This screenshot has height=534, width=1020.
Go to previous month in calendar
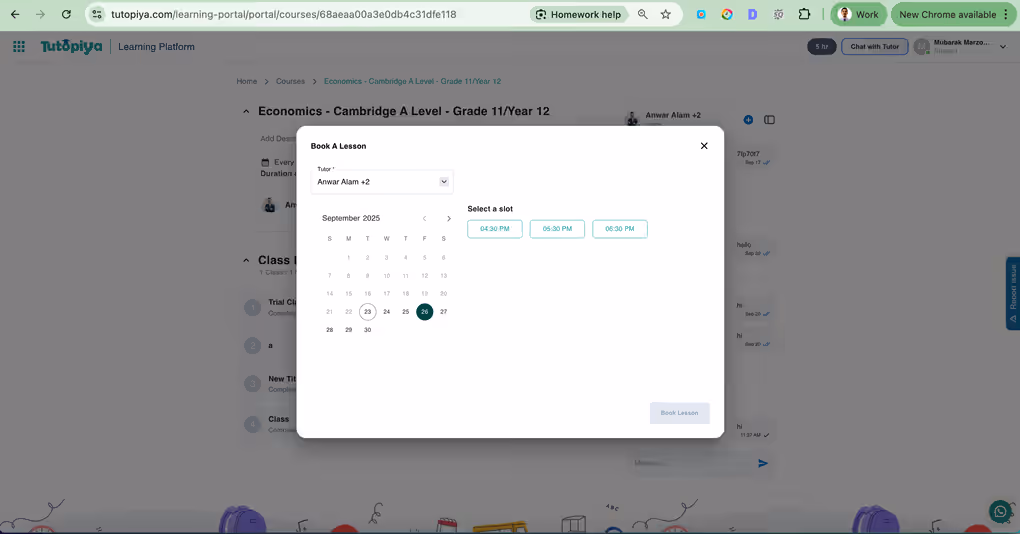pos(424,219)
